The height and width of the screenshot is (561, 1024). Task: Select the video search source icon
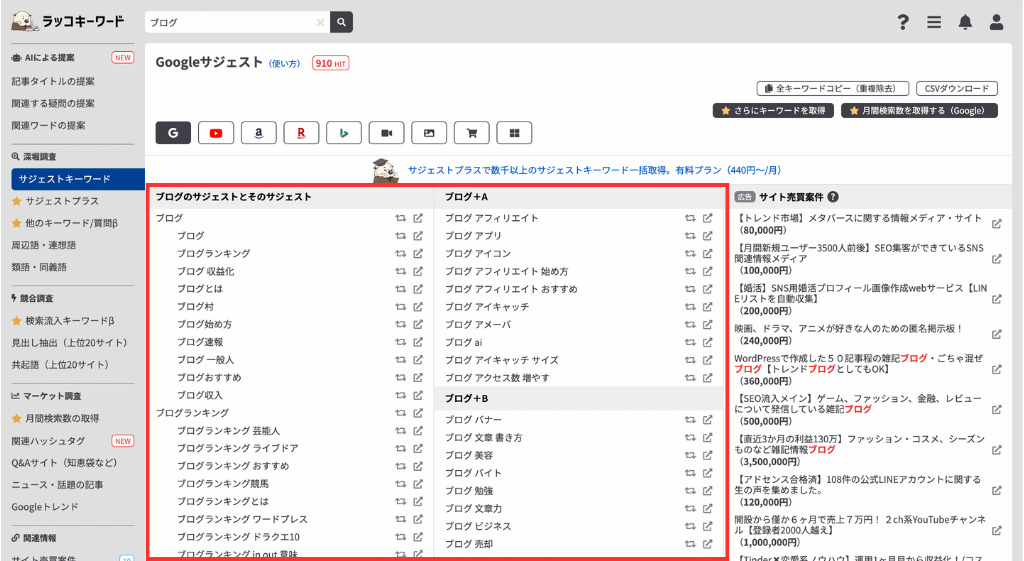(387, 133)
